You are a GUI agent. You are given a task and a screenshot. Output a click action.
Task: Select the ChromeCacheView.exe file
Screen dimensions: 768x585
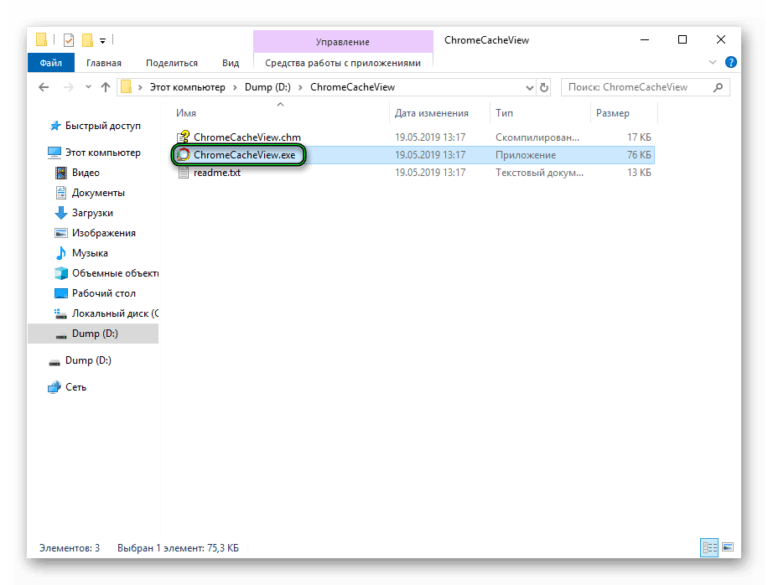tap(244, 155)
